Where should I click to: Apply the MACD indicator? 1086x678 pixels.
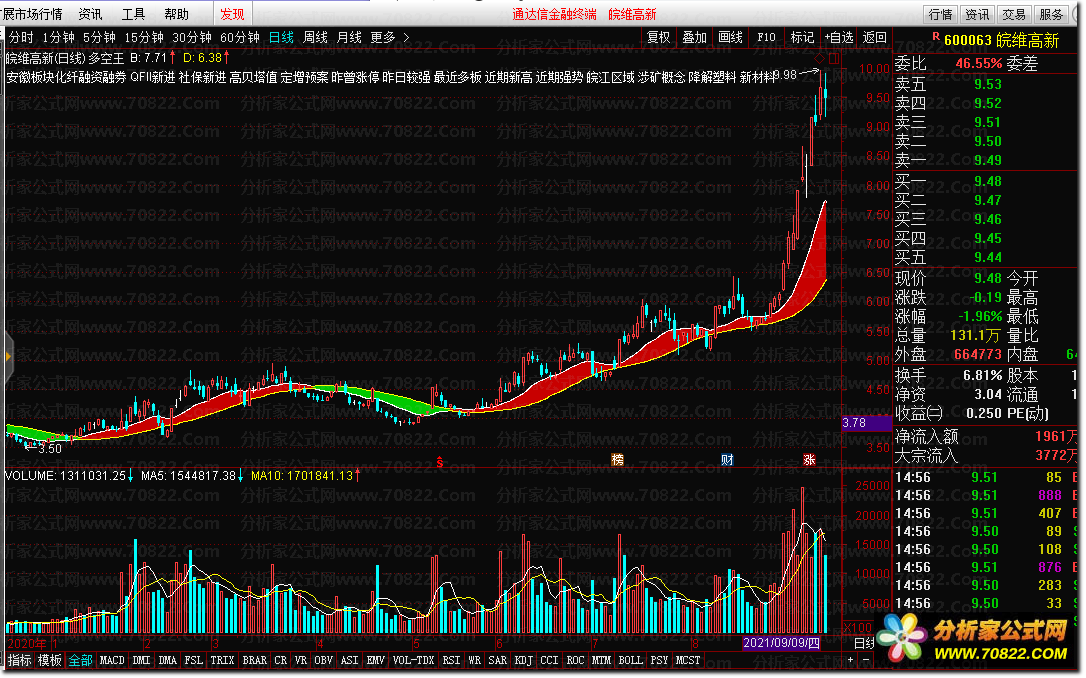(x=112, y=661)
